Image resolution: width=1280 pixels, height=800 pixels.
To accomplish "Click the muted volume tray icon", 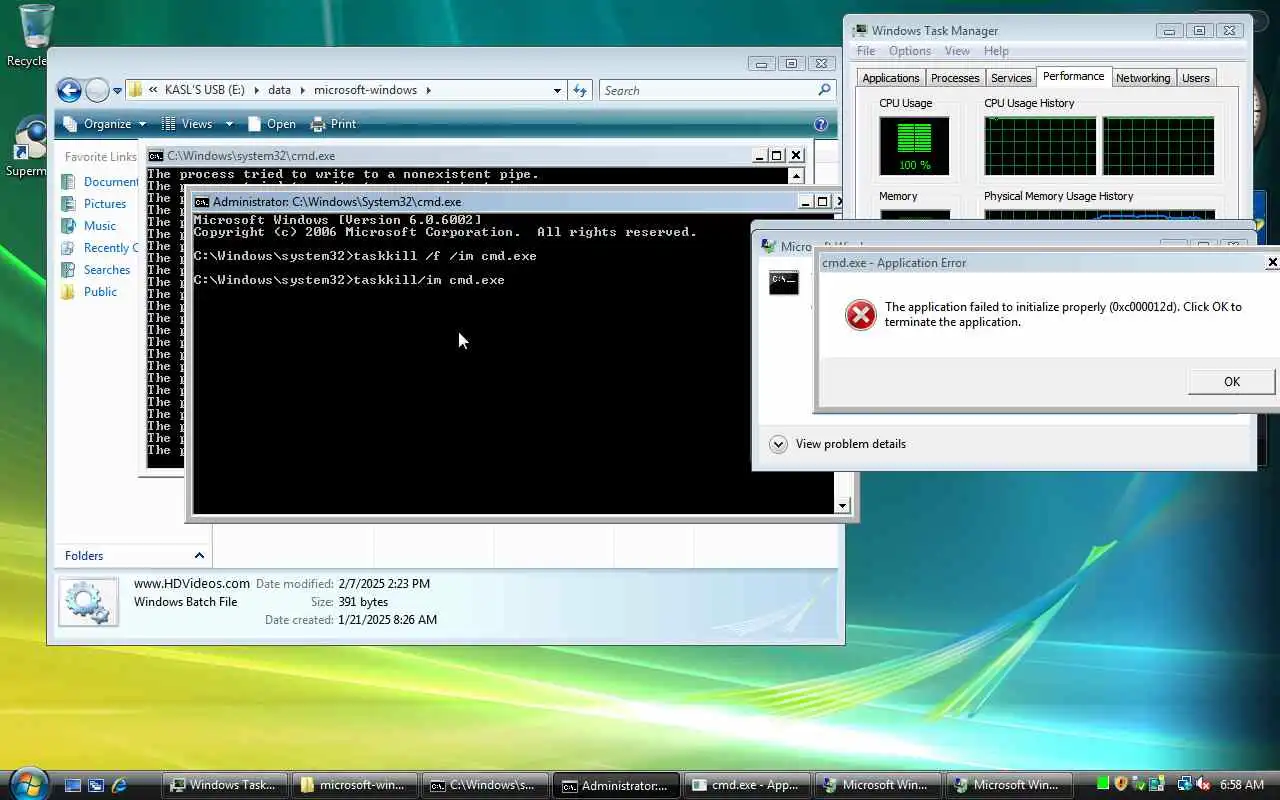I will point(1203,784).
